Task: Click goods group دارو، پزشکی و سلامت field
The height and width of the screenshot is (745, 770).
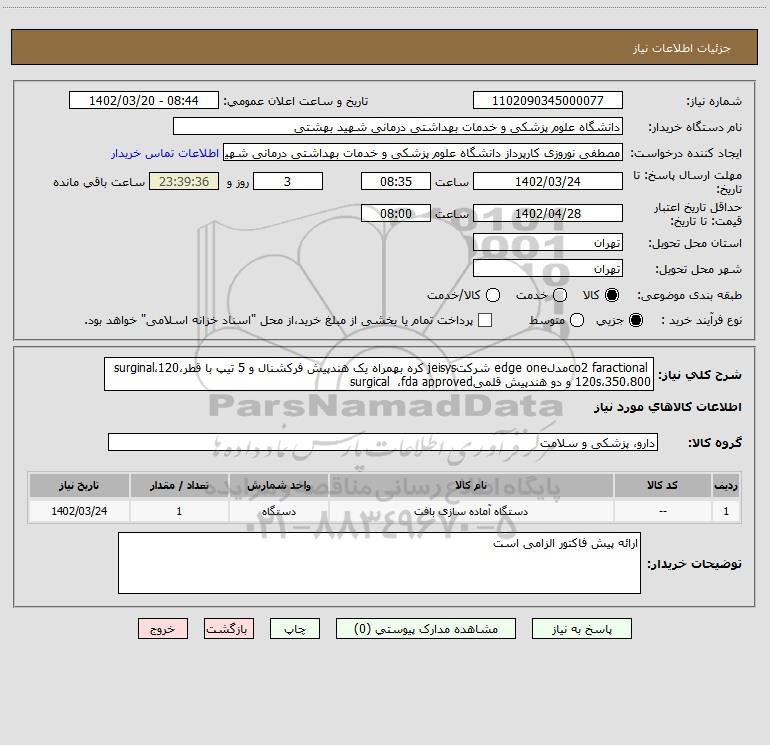Action: click(383, 442)
